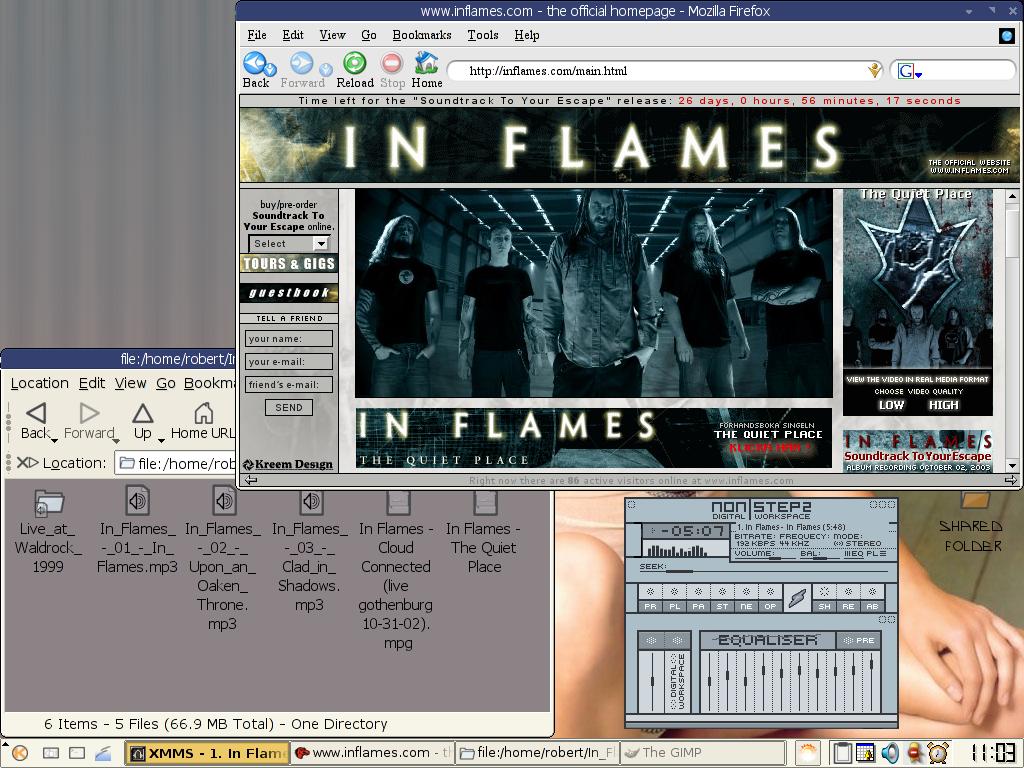Click the PL play button in XMMS
The height and width of the screenshot is (768, 1024).
coord(675,598)
